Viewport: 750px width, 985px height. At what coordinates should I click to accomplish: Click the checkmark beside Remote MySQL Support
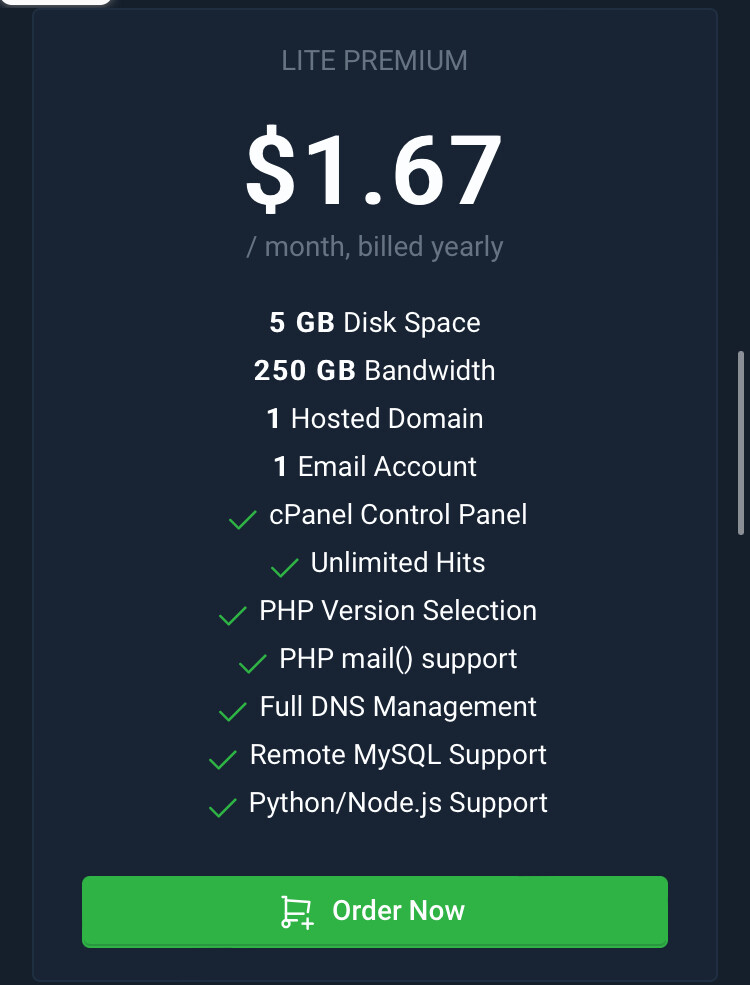[222, 759]
